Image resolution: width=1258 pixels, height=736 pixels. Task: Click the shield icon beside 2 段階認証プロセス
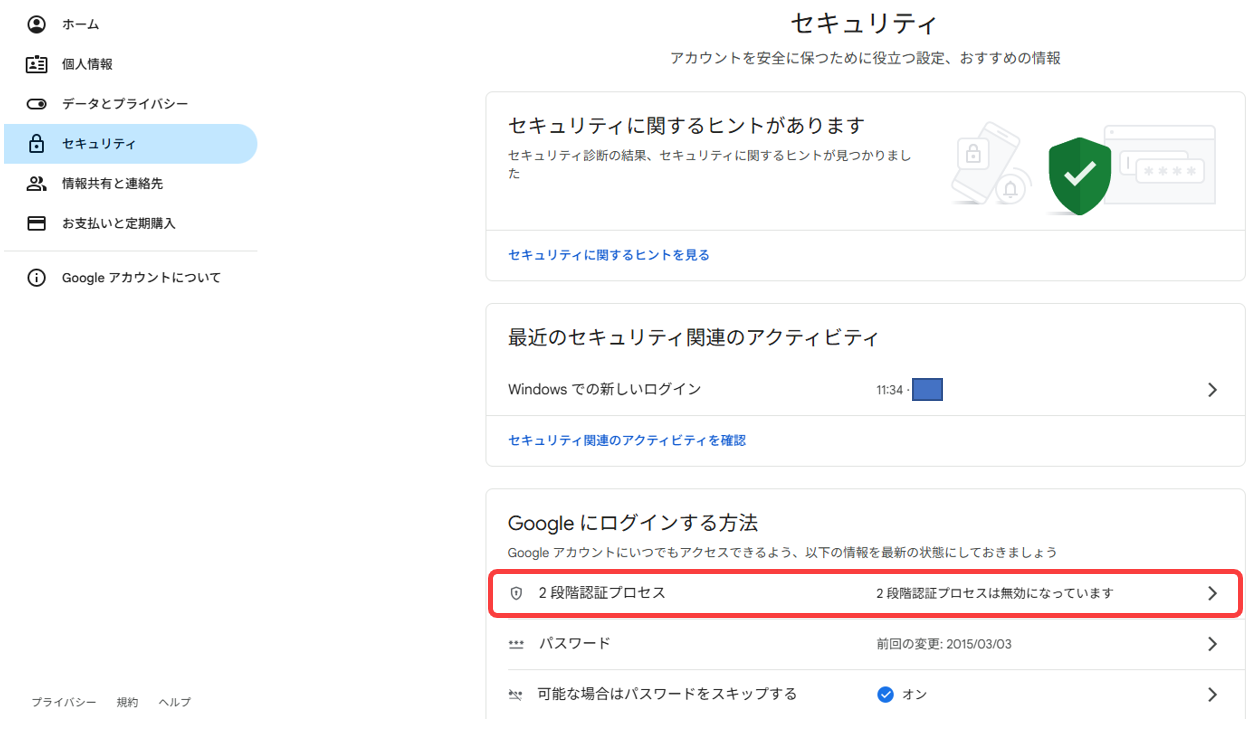click(x=516, y=593)
